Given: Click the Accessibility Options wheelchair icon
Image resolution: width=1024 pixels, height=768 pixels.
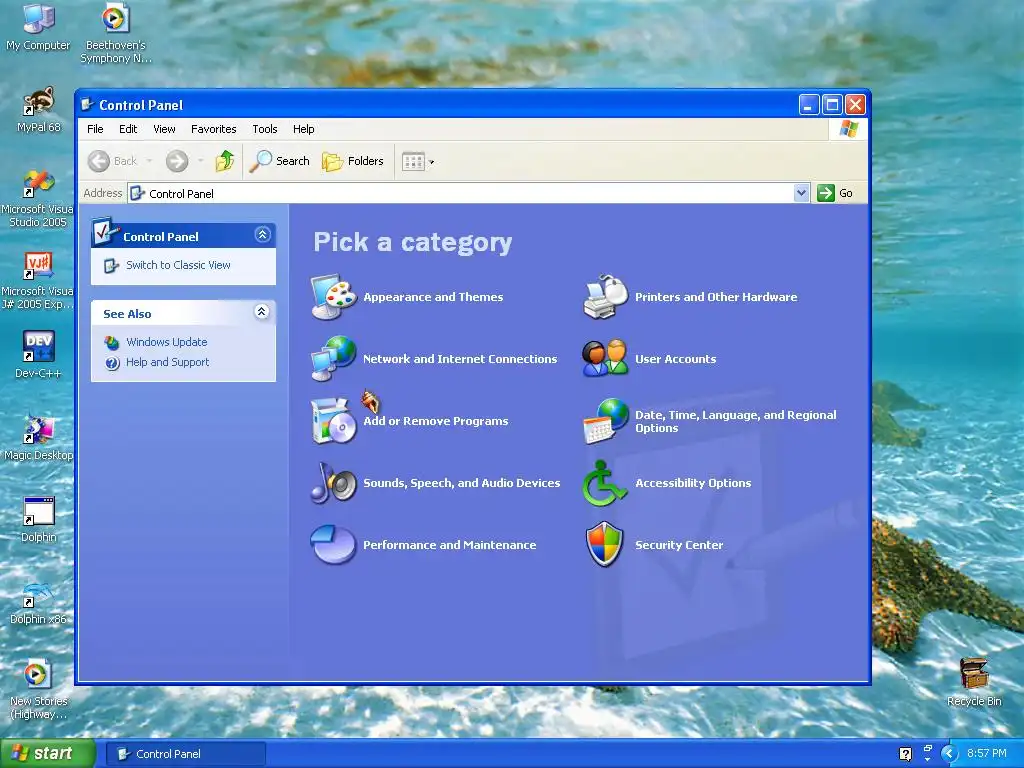Looking at the screenshot, I should (x=605, y=483).
